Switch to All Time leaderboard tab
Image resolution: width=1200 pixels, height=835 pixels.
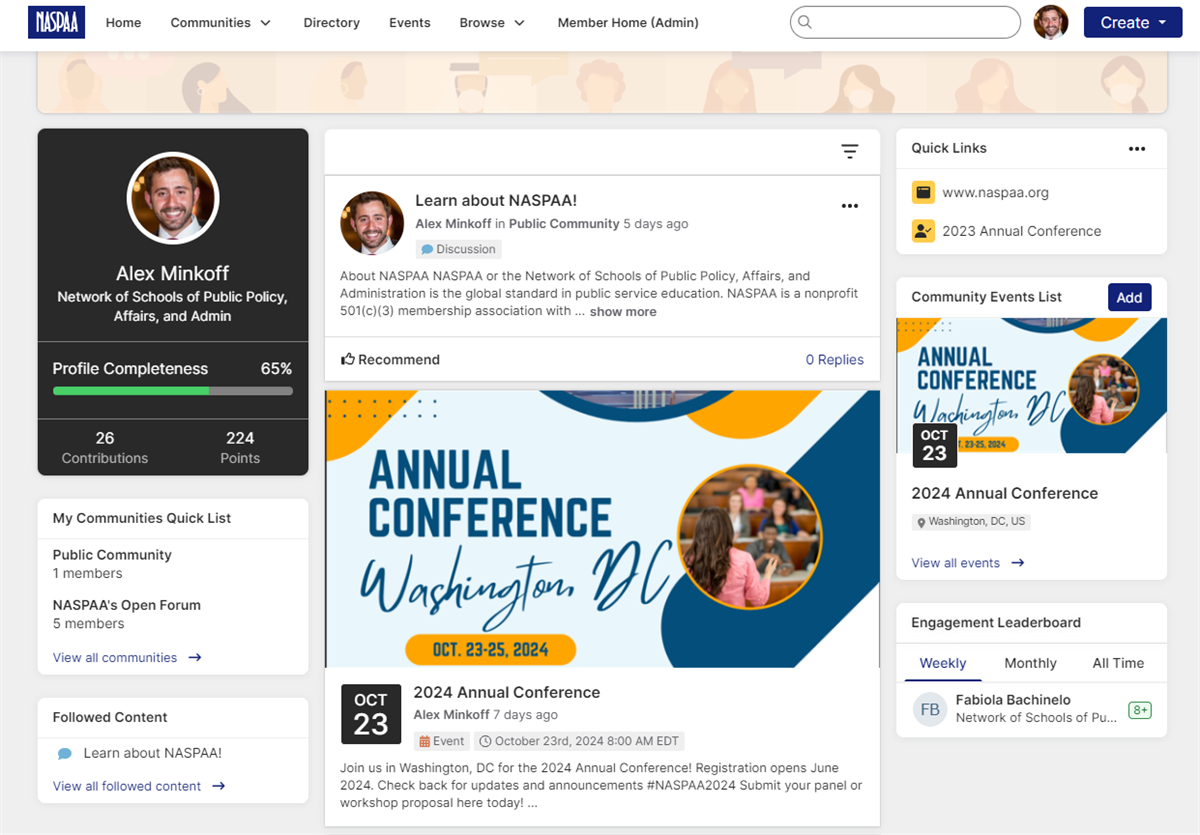click(1118, 663)
